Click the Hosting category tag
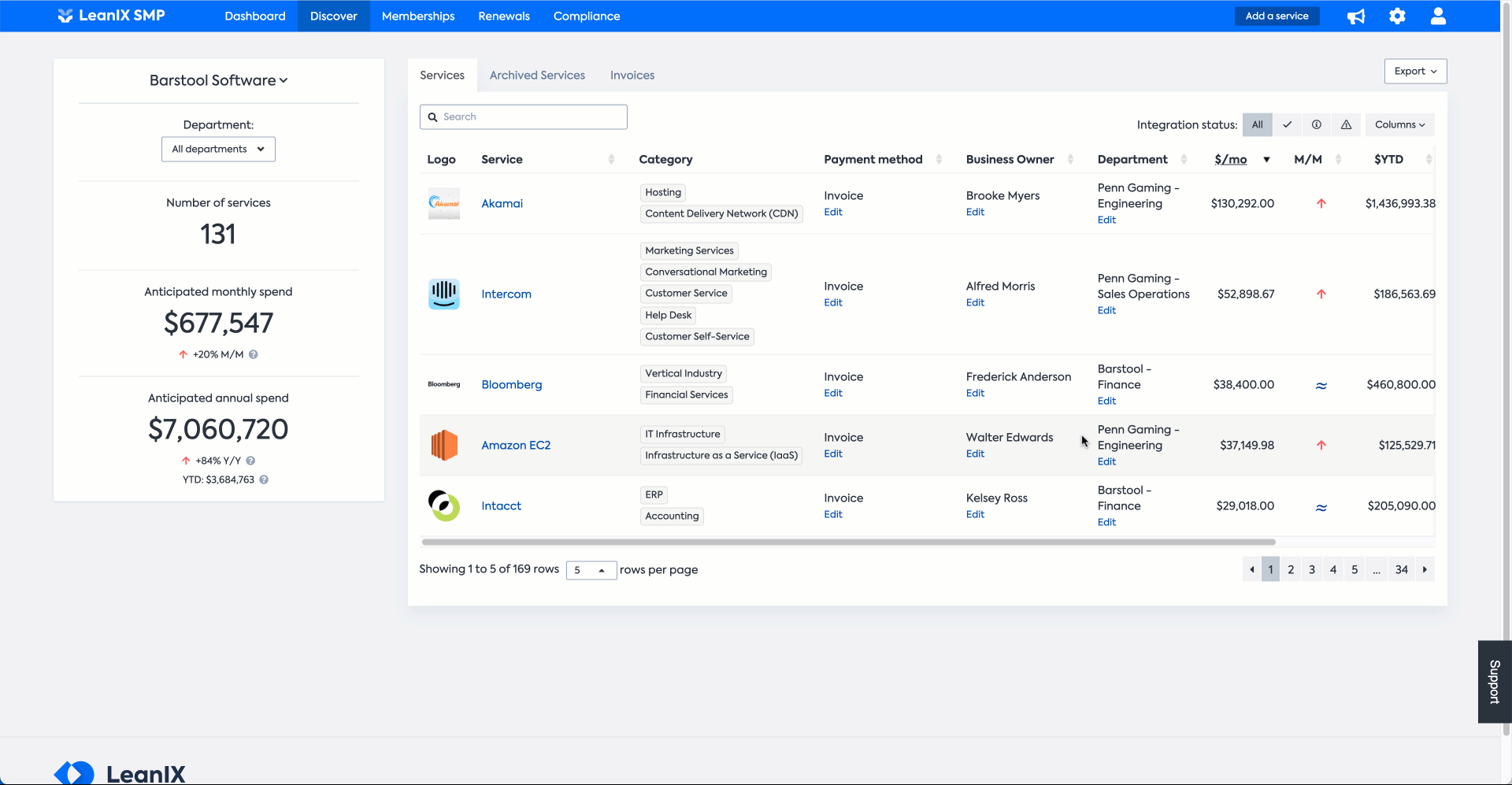This screenshot has width=1512, height=785. [663, 192]
